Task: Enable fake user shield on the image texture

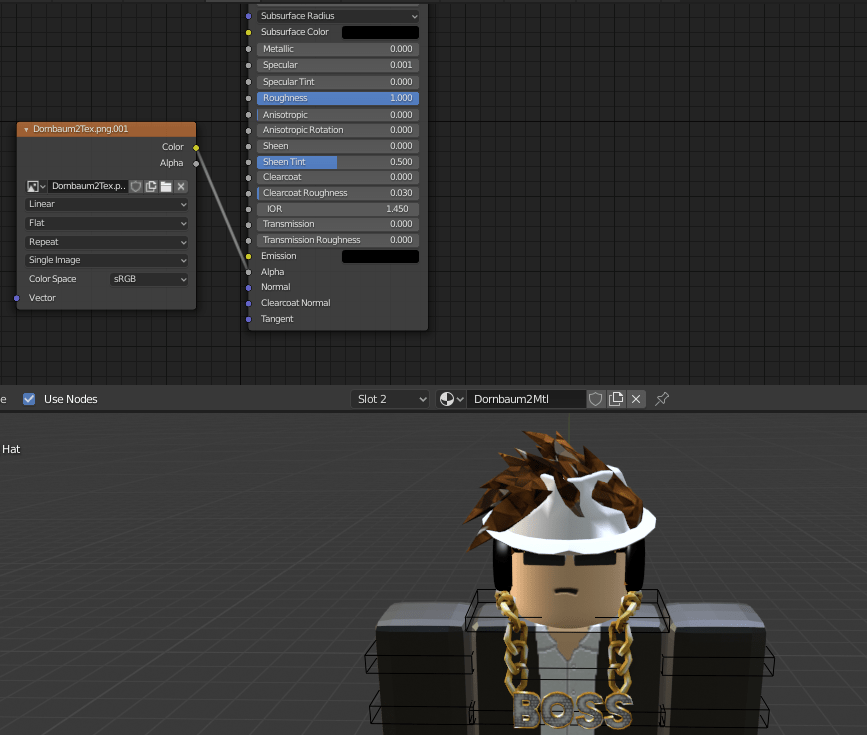Action: click(136, 186)
